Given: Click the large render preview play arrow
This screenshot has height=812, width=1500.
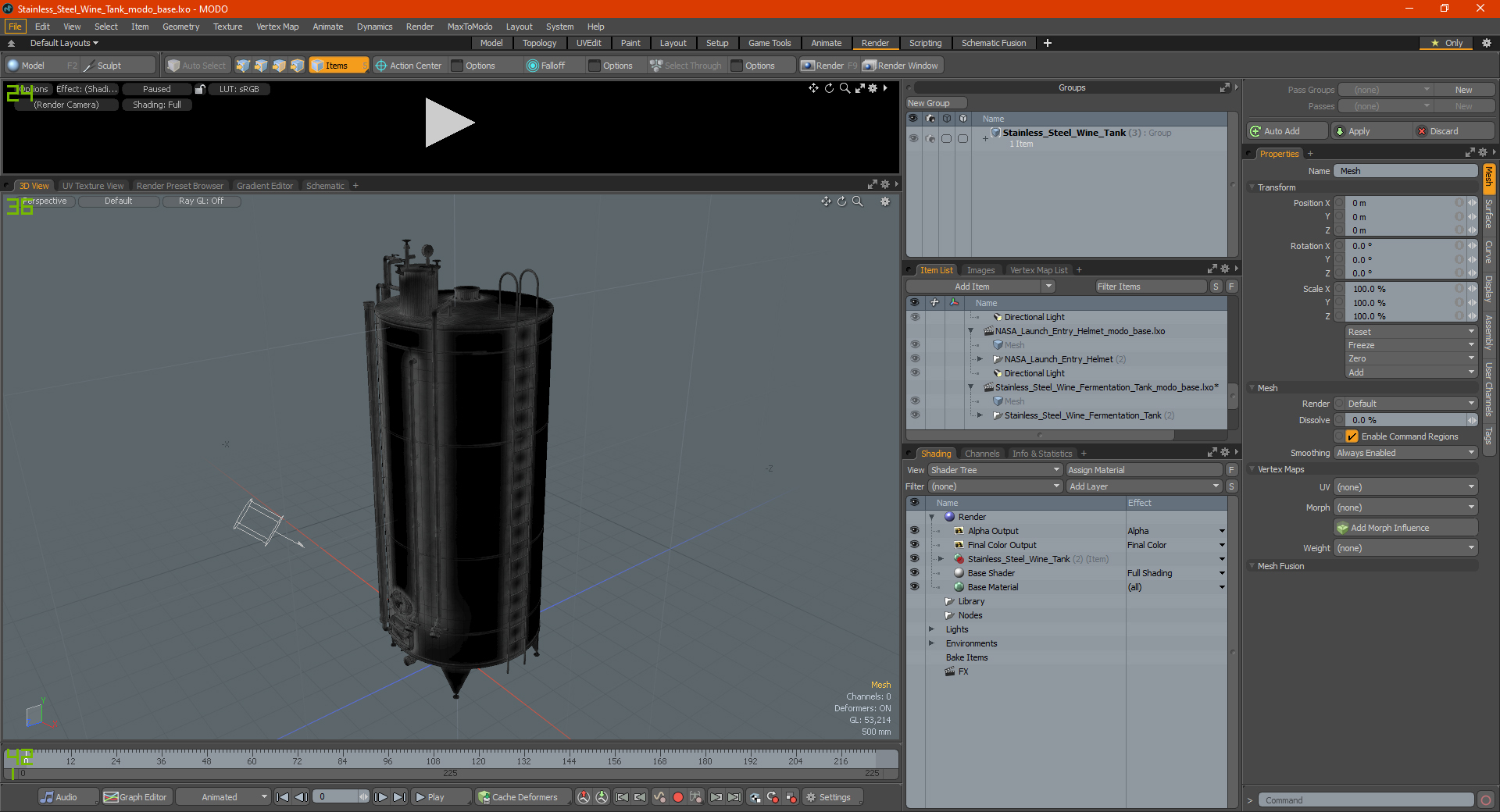Looking at the screenshot, I should pyautogui.click(x=449, y=123).
